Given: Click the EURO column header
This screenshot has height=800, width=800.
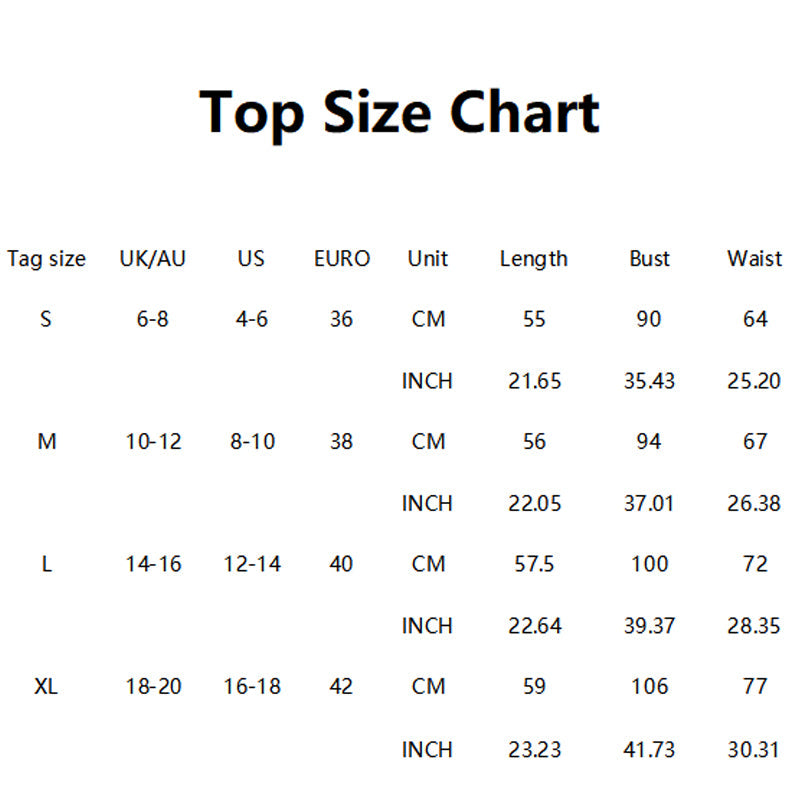Looking at the screenshot, I should pos(342,258).
